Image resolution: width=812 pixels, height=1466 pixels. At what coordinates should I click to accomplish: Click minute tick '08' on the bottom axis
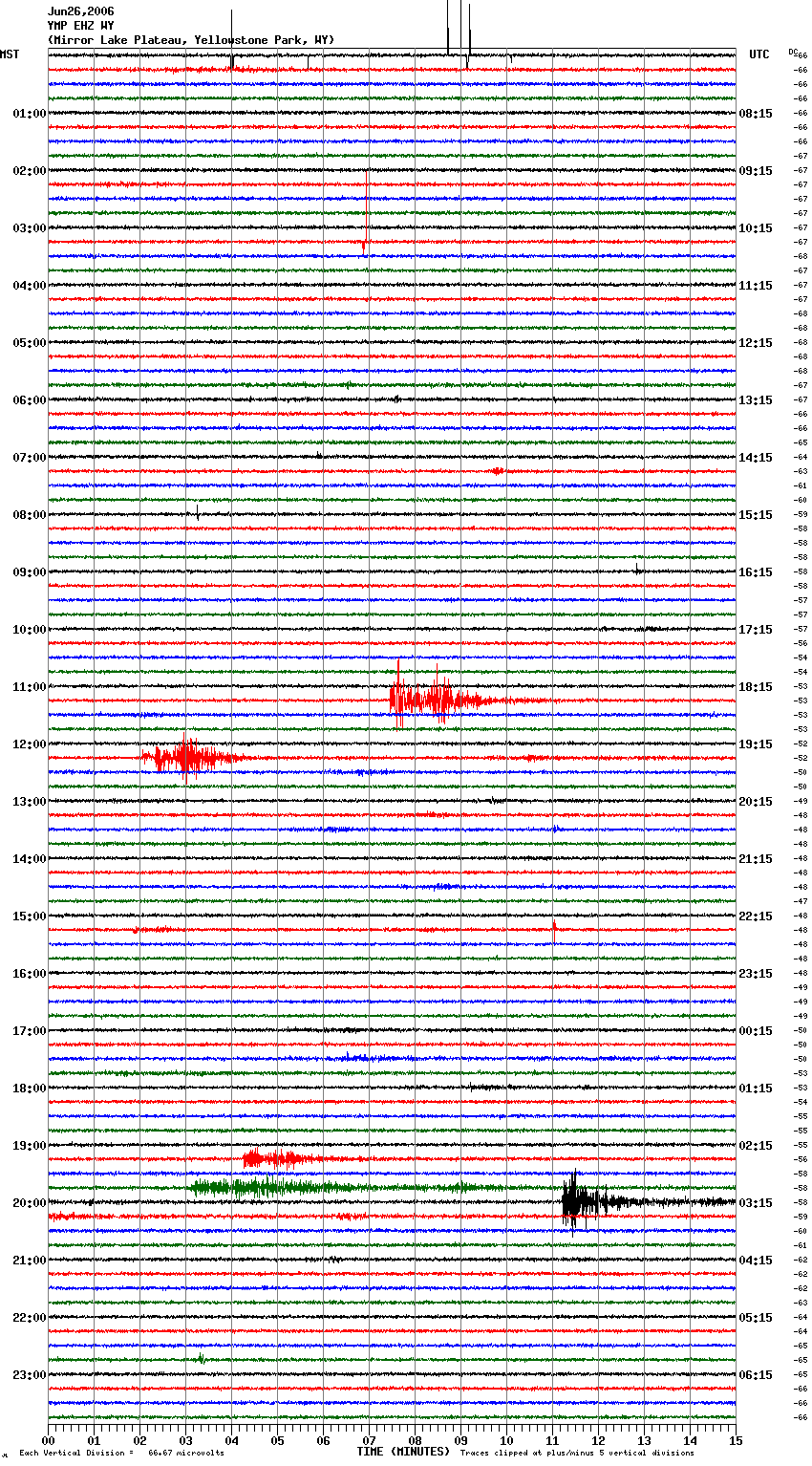pyautogui.click(x=415, y=1440)
